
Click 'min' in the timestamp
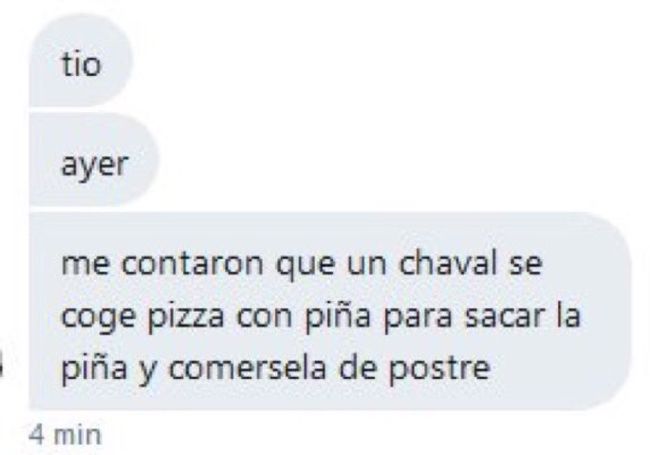click(78, 436)
